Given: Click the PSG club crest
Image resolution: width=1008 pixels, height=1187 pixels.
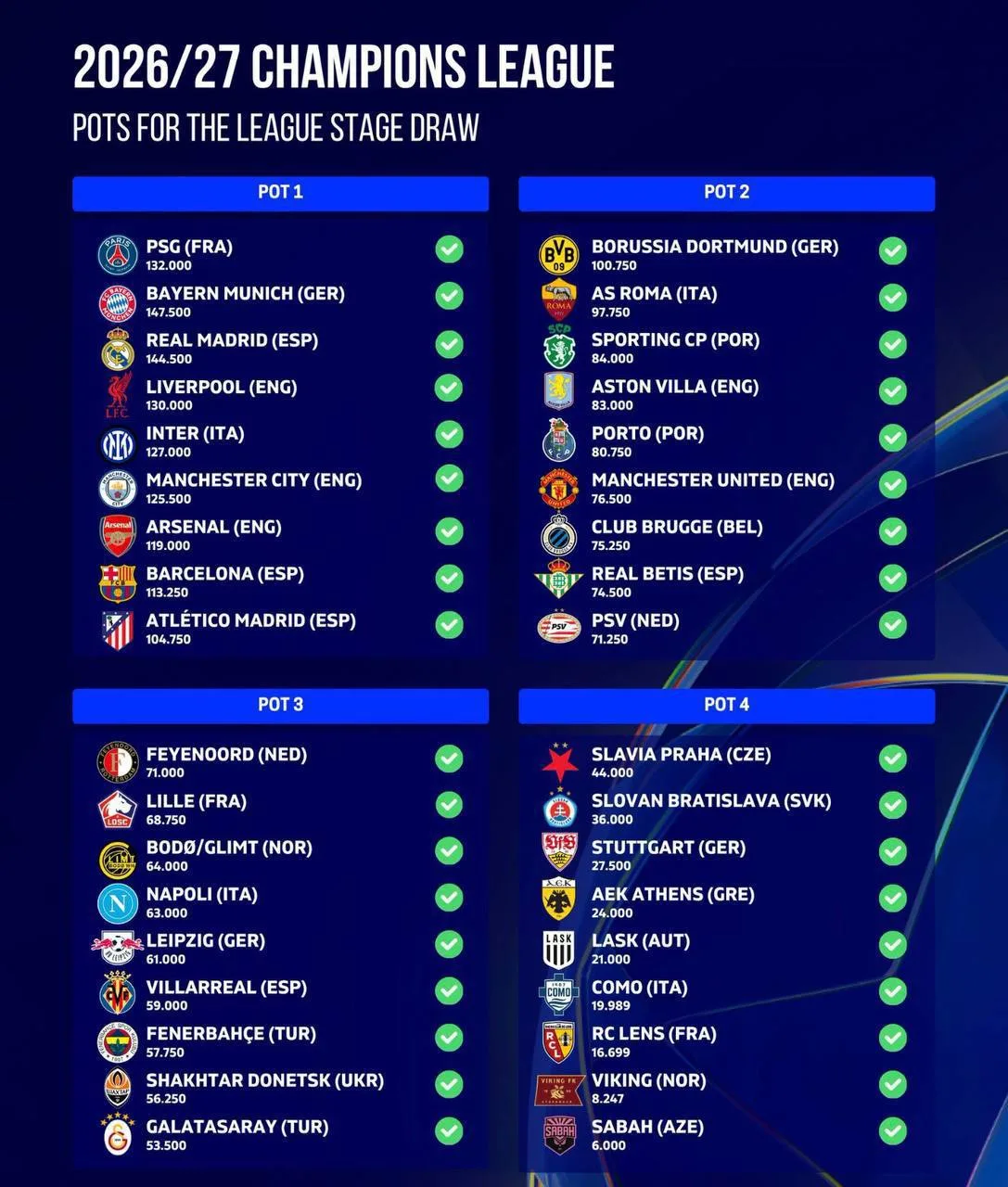Looking at the screenshot, I should click(118, 255).
